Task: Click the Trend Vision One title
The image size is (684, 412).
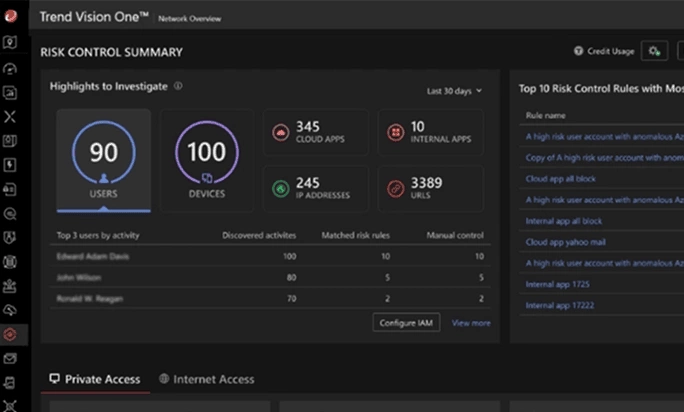Action: coord(94,17)
